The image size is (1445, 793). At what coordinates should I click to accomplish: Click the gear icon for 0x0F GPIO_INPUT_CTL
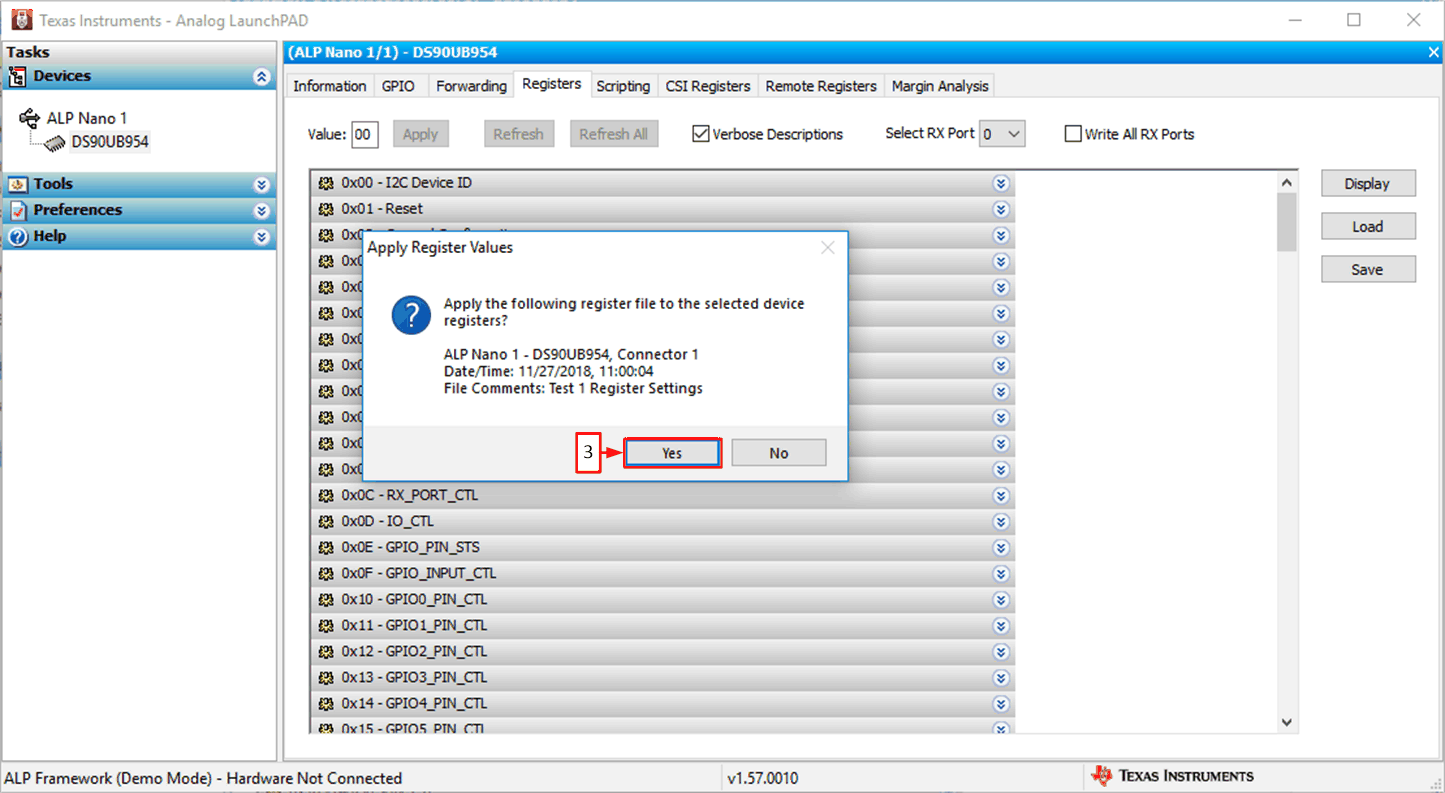(325, 573)
